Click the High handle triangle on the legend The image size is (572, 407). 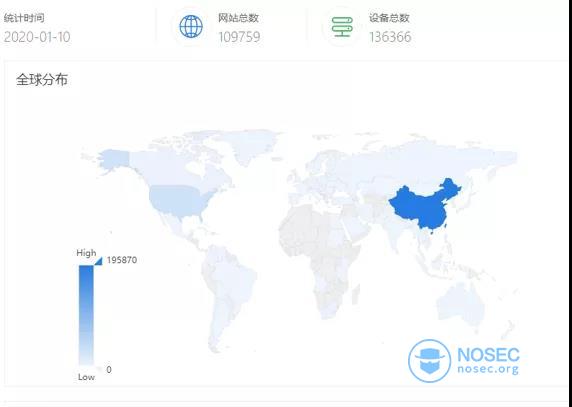click(98, 261)
